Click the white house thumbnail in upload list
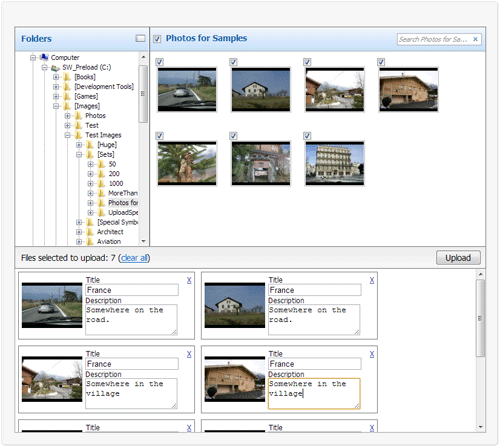The width and height of the screenshot is (500, 446). 235,305
